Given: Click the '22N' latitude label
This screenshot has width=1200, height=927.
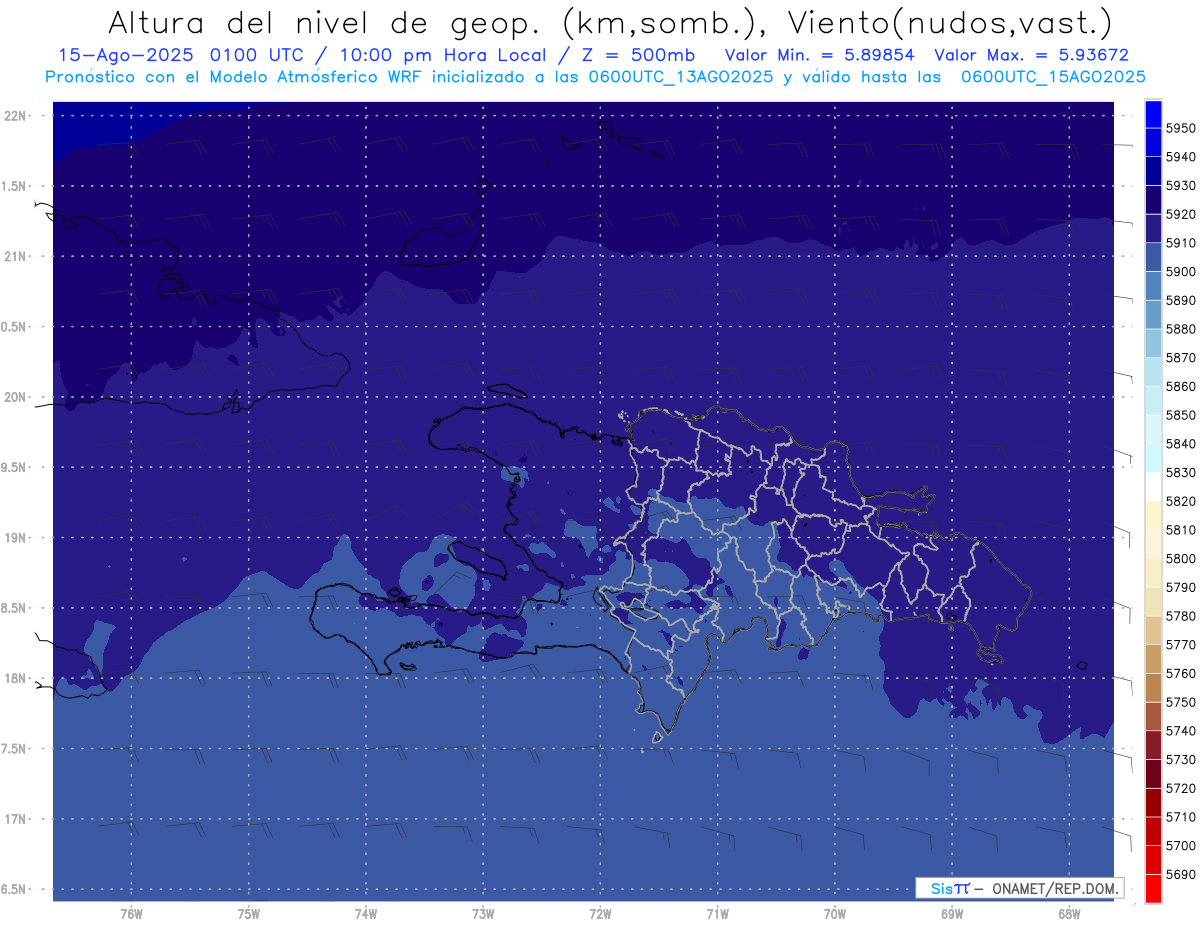Looking at the screenshot, I should pyautogui.click(x=16, y=115).
